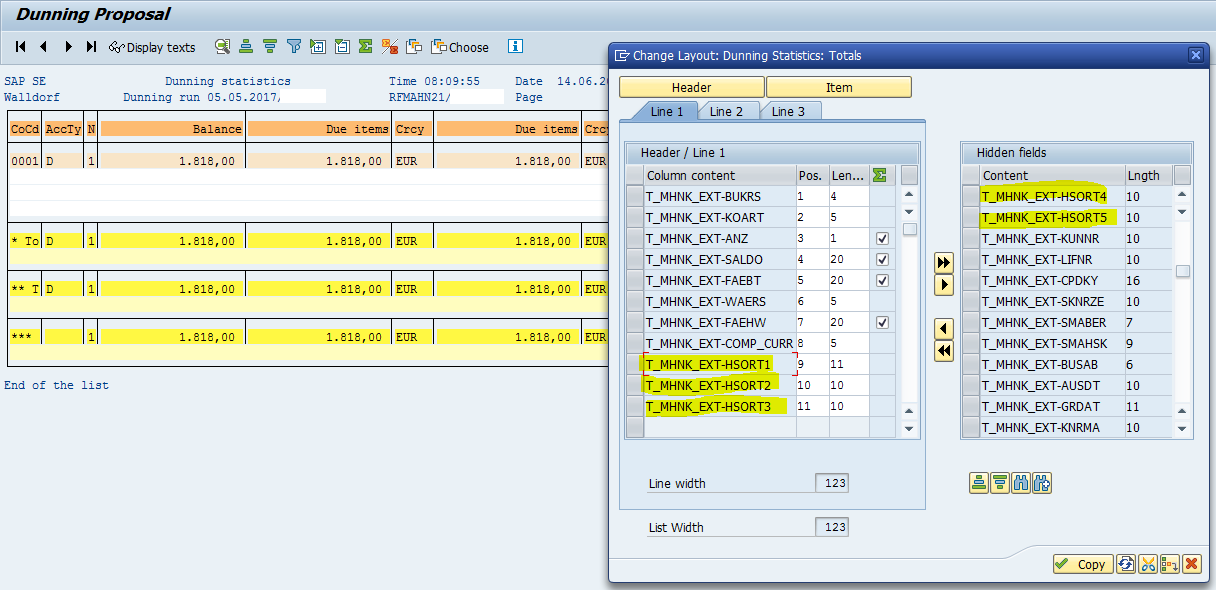Select T_MHNK_EXT-HSORT2 column content cell
Viewport: 1216px width, 590px height.
(x=720, y=386)
